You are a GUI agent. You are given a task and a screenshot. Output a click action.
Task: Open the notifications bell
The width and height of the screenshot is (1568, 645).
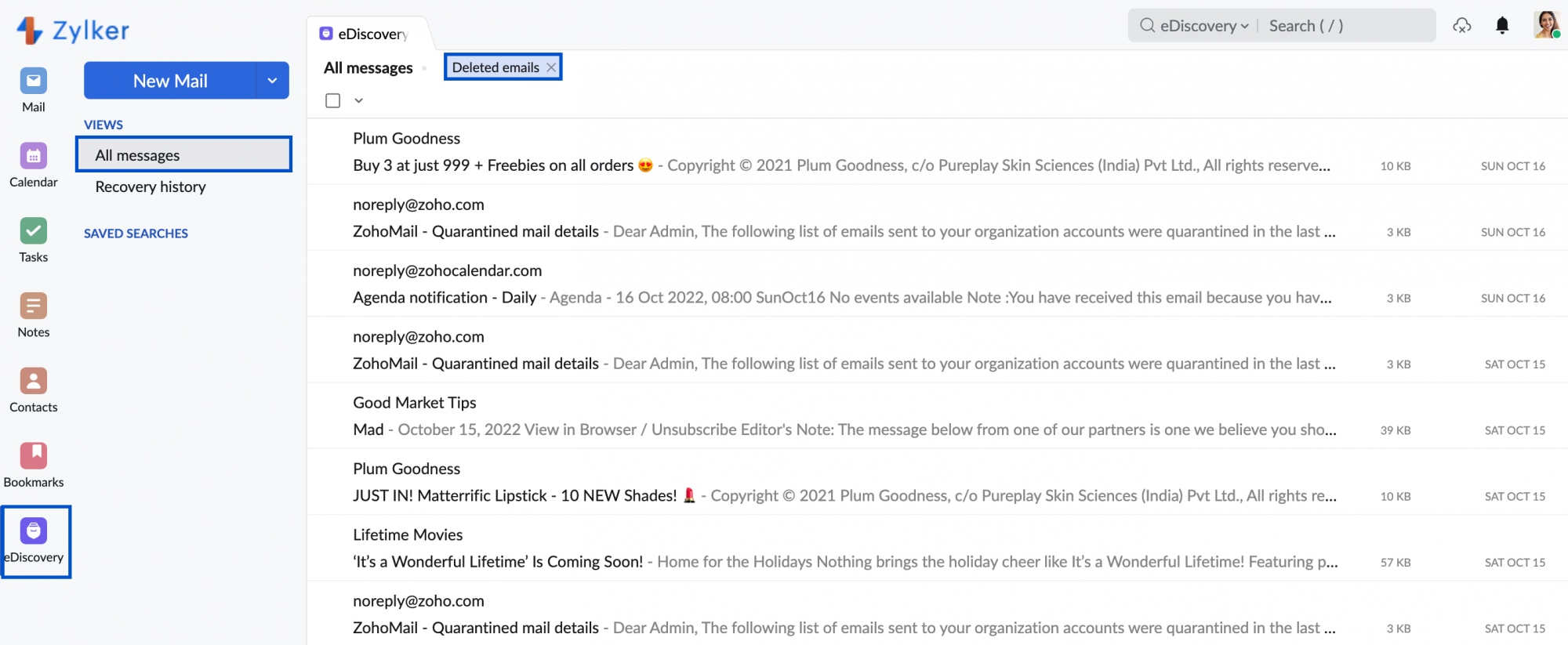coord(1502,26)
